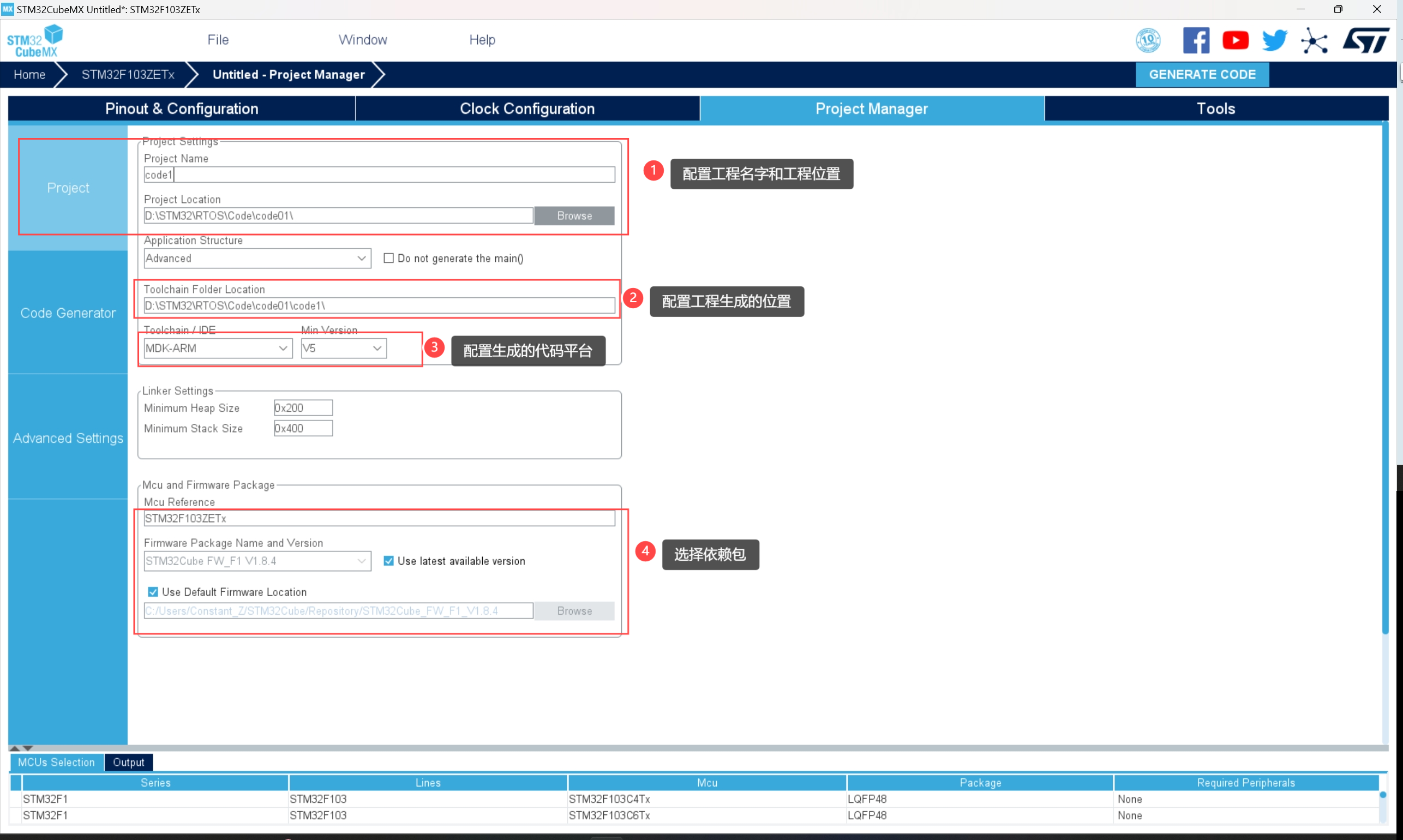Click the GENERATE CODE button
This screenshot has height=840, width=1403.
(1202, 75)
